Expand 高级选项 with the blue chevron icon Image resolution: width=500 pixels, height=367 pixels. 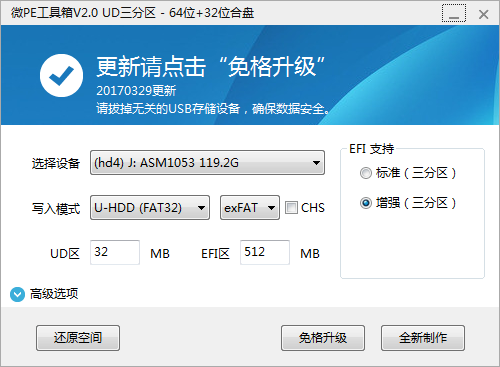17,294
